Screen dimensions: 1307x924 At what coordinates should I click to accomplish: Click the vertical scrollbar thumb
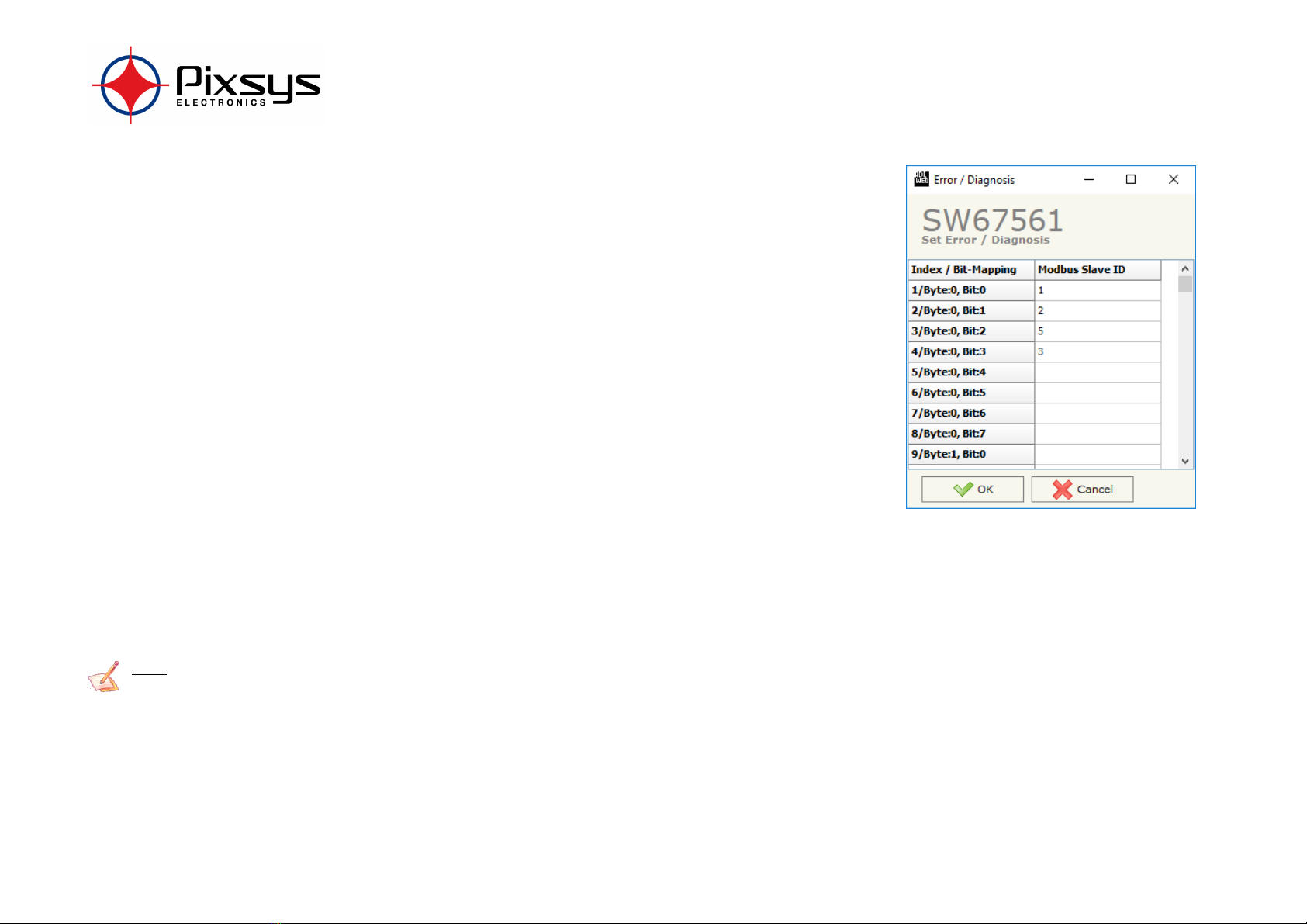pos(1185,284)
